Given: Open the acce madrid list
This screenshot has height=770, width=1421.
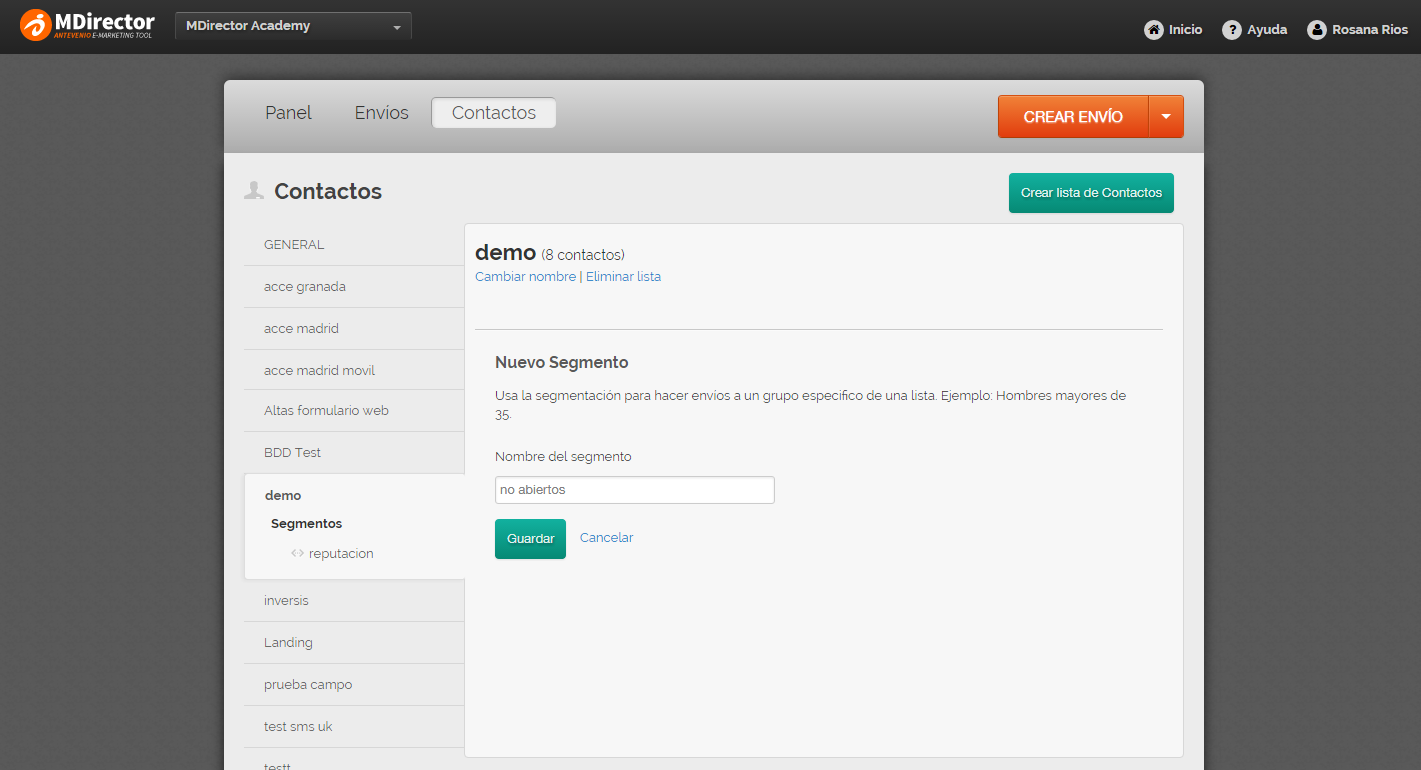Looking at the screenshot, I should click(x=354, y=328).
